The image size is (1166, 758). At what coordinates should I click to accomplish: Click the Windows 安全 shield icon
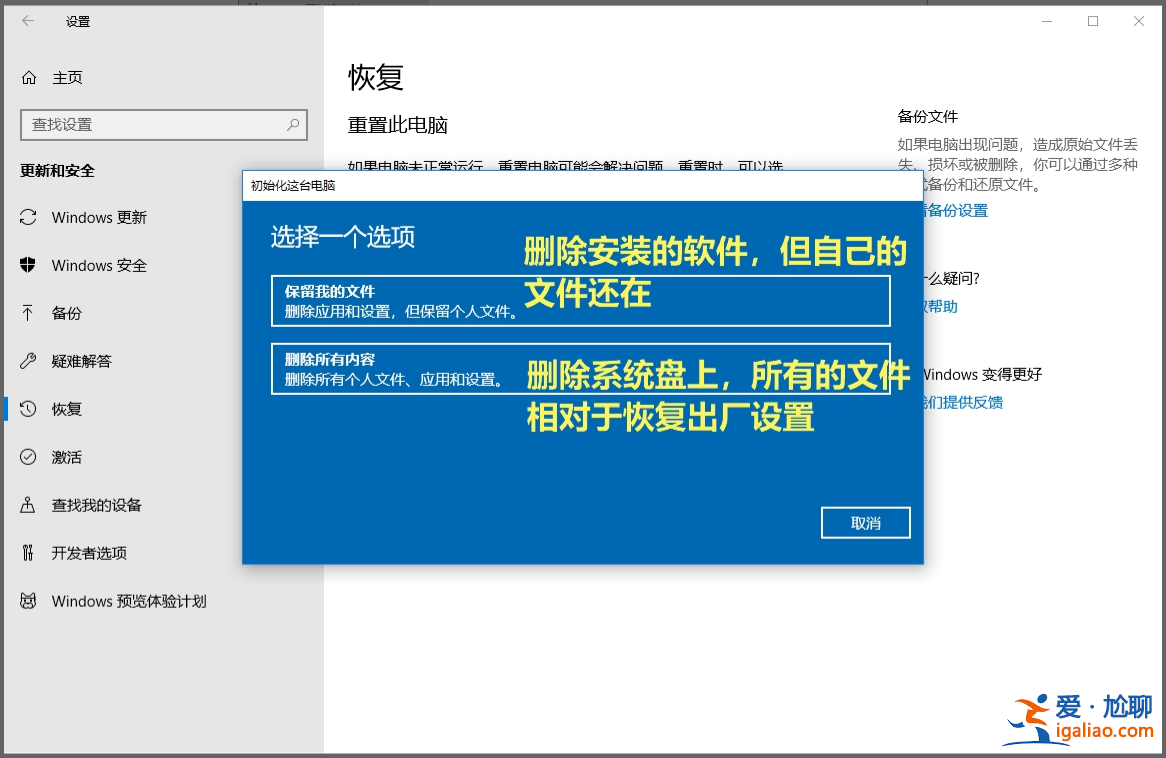click(x=29, y=265)
